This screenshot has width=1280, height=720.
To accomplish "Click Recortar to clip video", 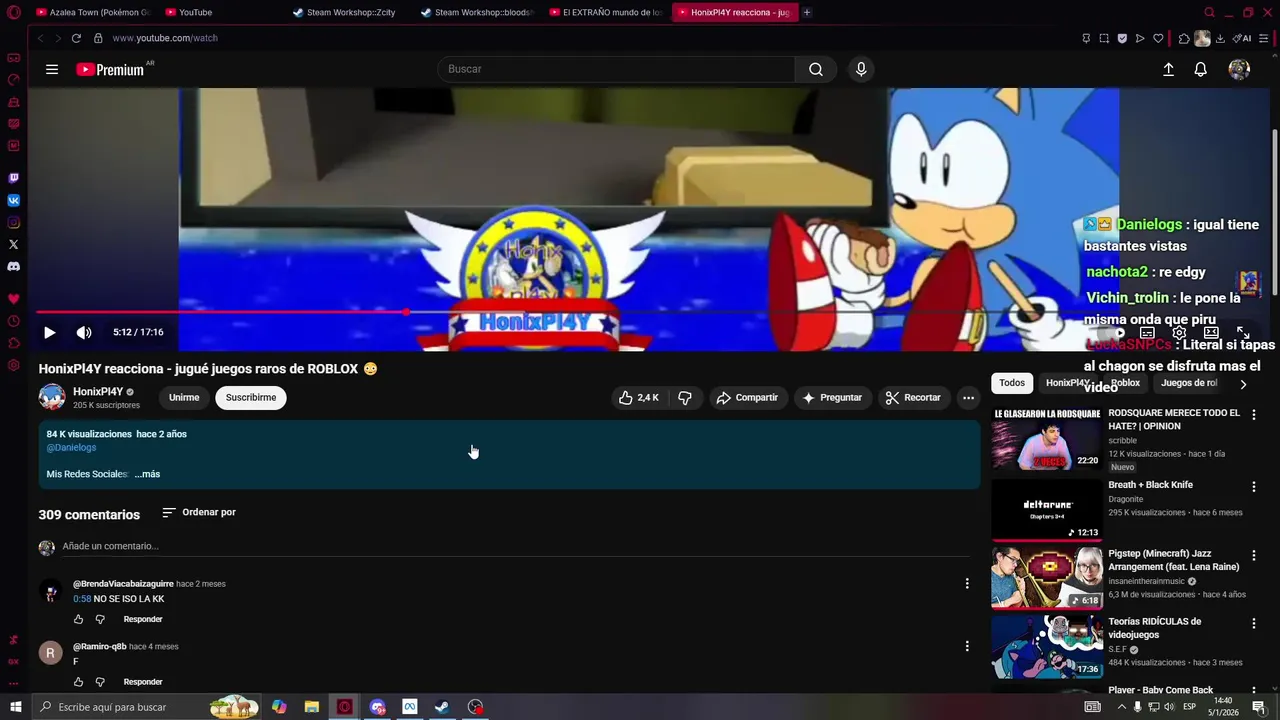I will click(913, 397).
